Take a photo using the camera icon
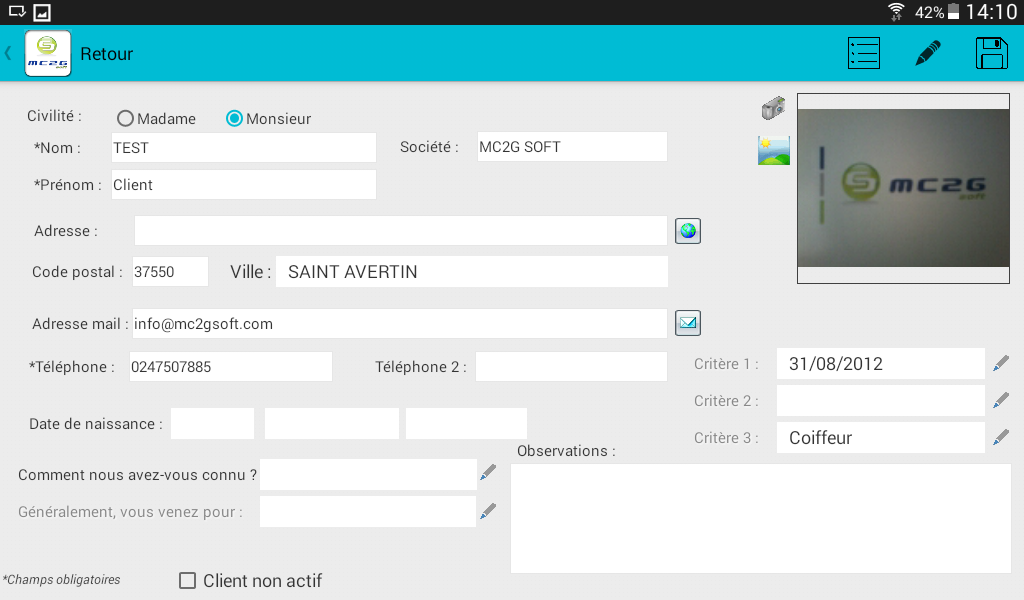Screen dimensions: 1024x600 pos(773,108)
